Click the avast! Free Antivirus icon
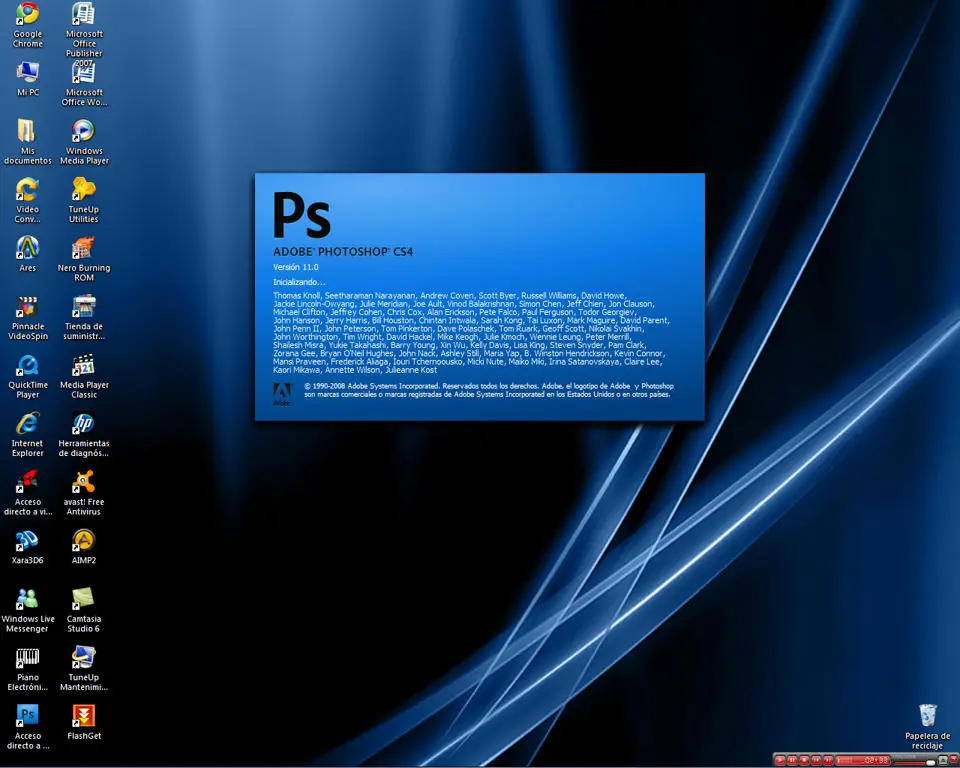This screenshot has height=768, width=960. point(84,493)
